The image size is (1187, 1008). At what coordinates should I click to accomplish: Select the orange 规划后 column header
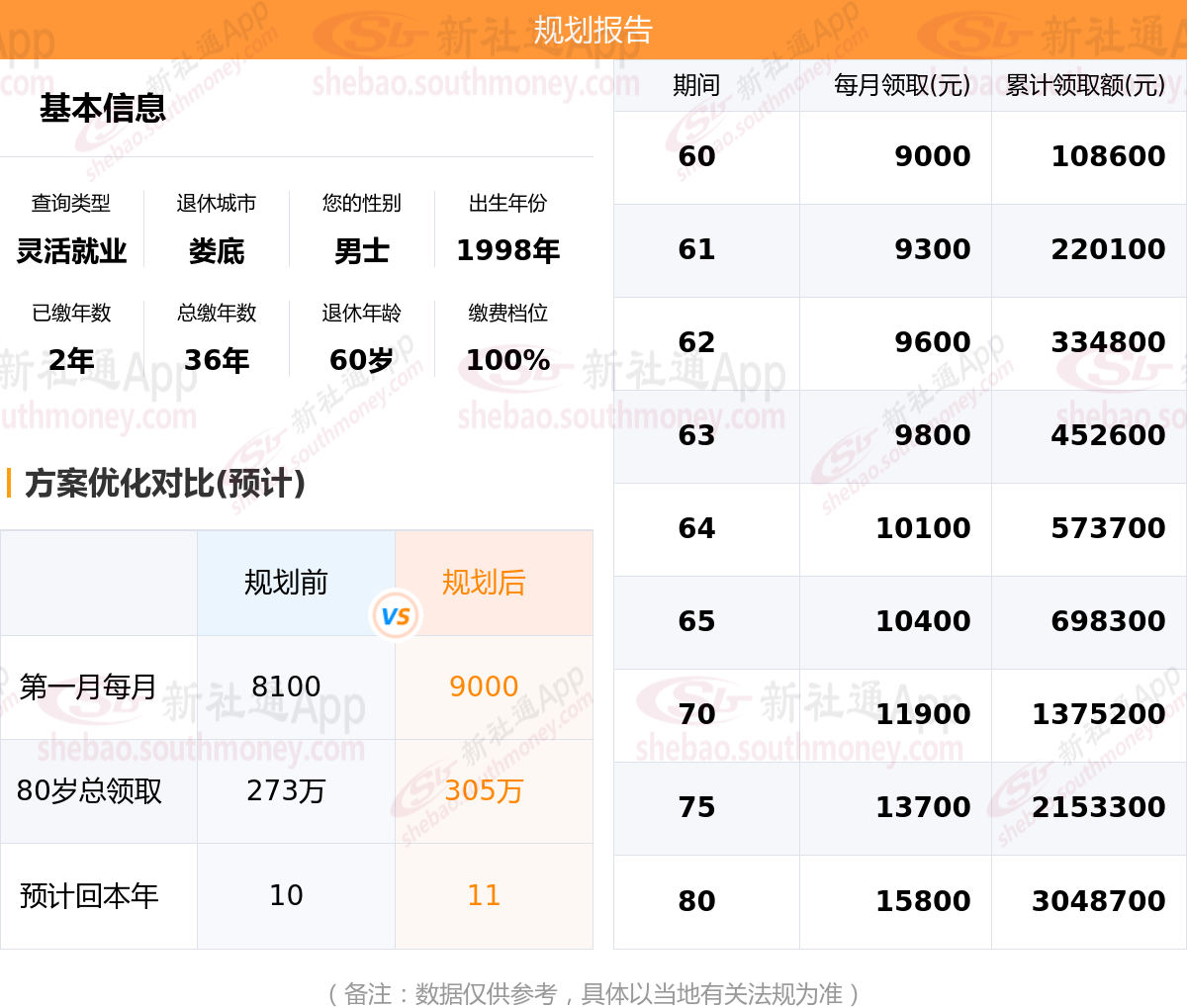pyautogui.click(x=484, y=583)
